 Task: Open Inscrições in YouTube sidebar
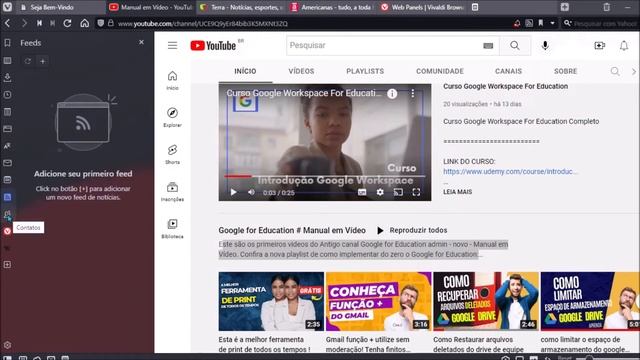pos(172,191)
